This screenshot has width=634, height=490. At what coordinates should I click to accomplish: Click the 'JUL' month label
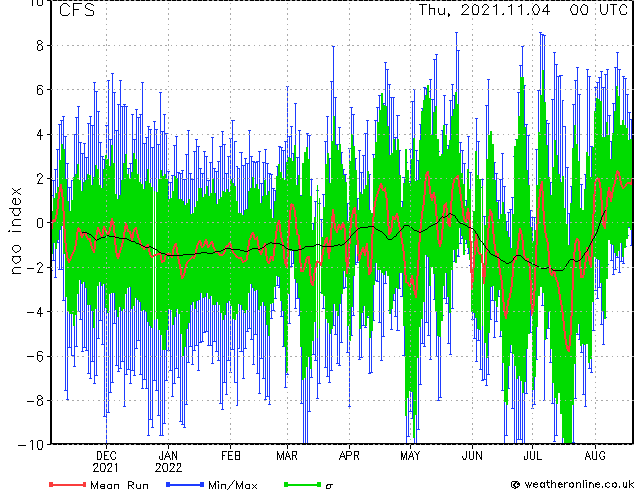tap(532, 456)
